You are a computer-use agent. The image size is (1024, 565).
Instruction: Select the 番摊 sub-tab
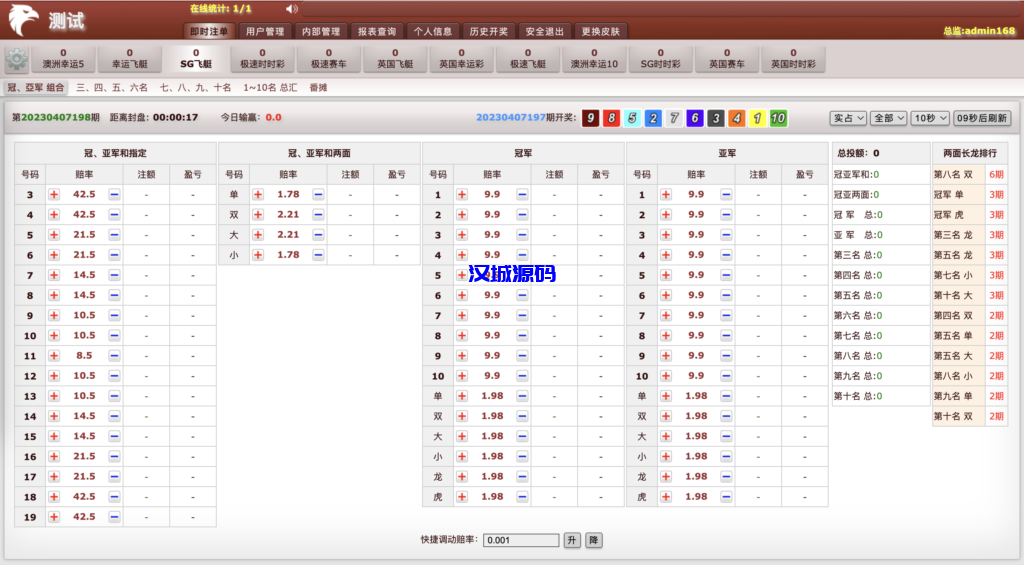pyautogui.click(x=318, y=88)
